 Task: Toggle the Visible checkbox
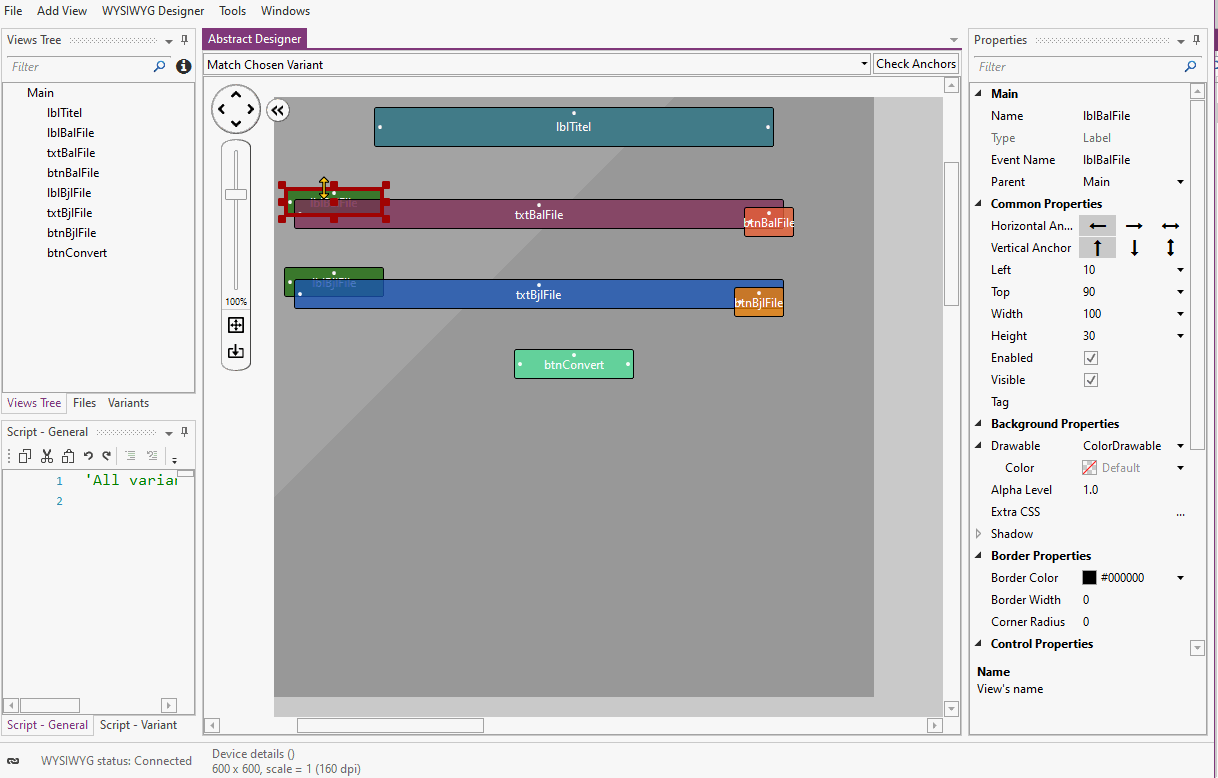click(x=1091, y=380)
